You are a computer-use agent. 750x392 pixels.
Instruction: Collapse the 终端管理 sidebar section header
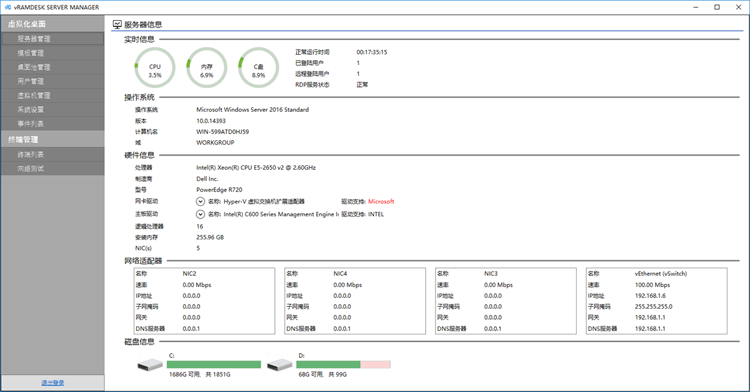[53, 140]
